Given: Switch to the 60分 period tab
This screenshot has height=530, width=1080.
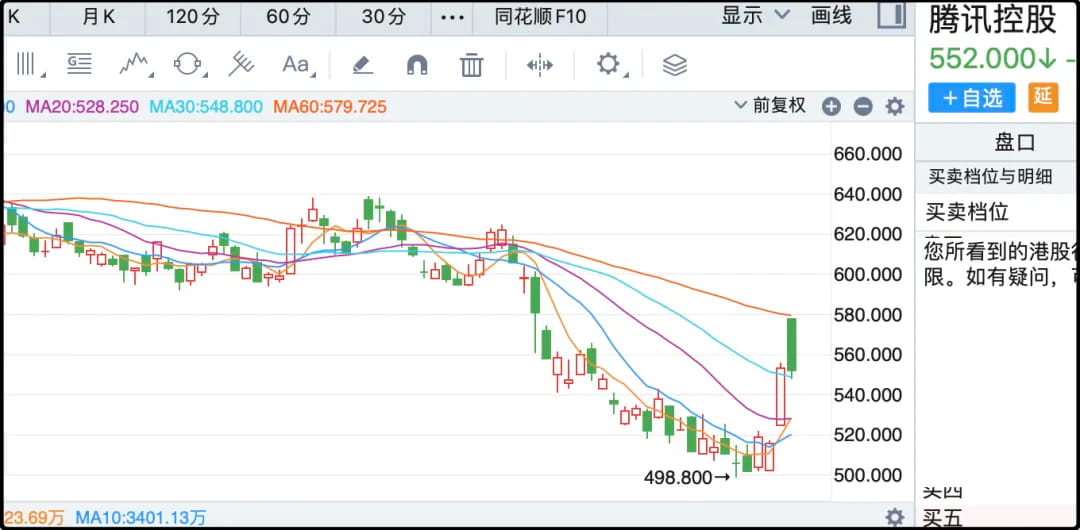Looking at the screenshot, I should (288, 17).
